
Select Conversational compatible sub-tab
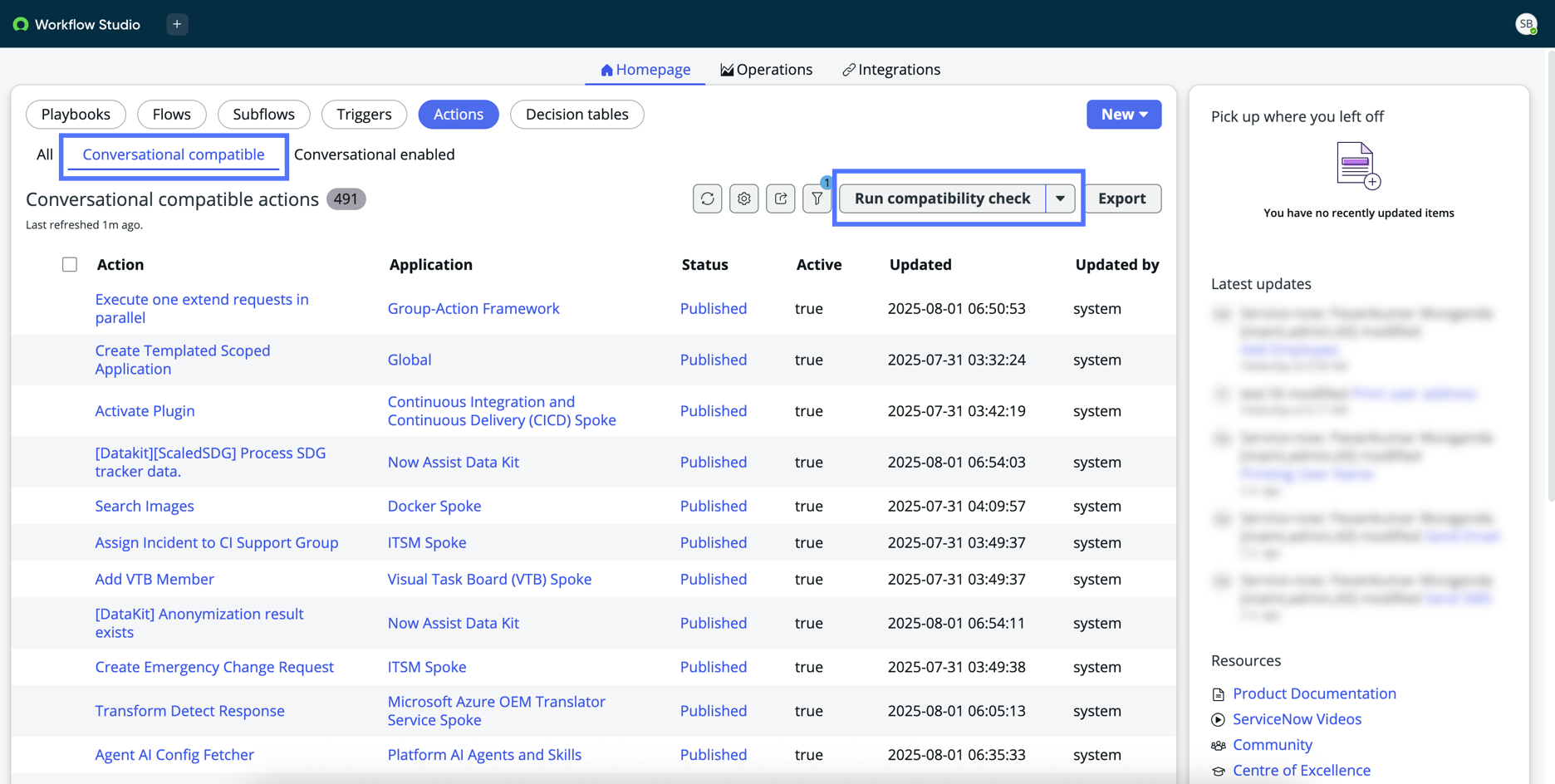pos(174,154)
